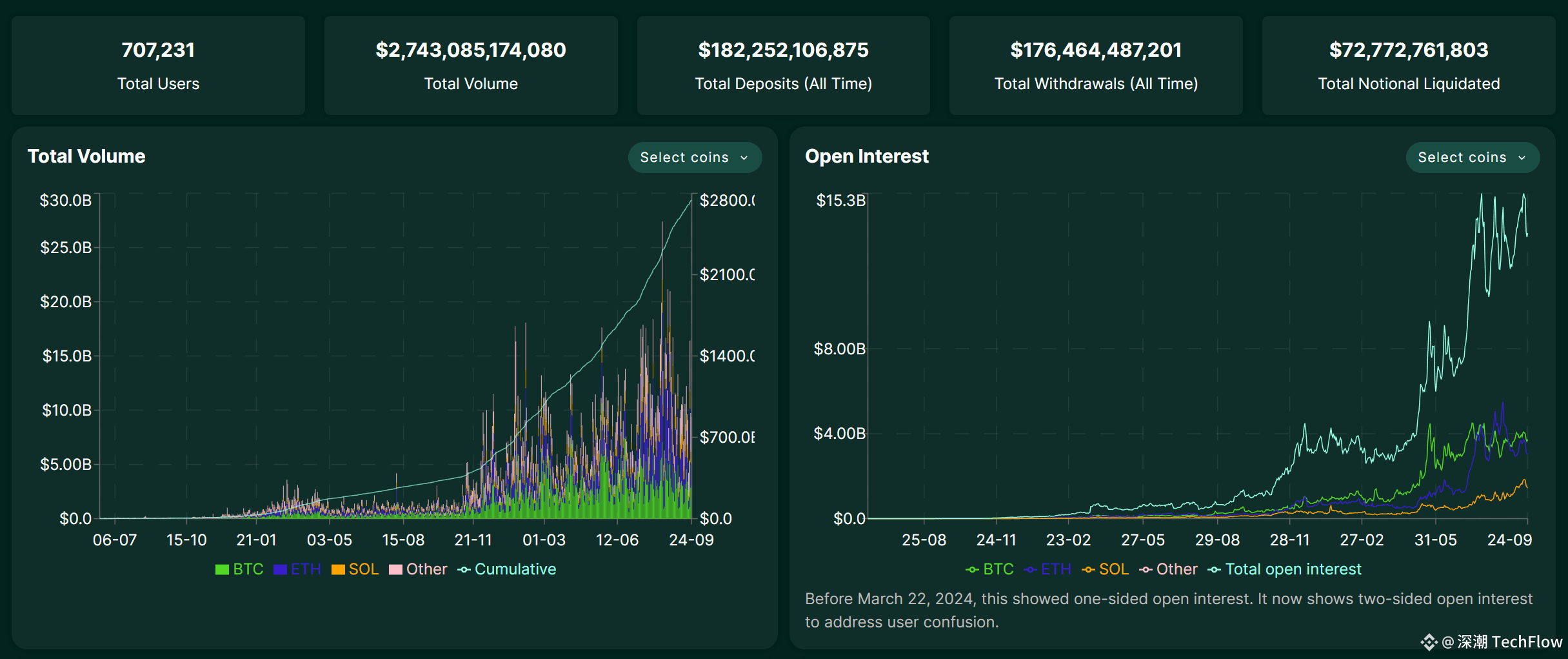Click the Open Interest chart title

[866, 156]
